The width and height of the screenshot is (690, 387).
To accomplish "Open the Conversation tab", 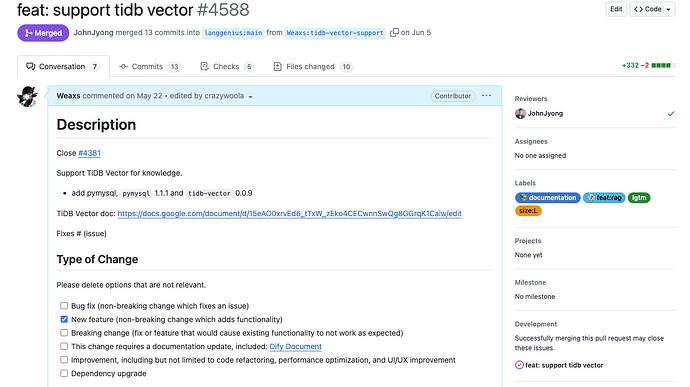I will coord(63,66).
